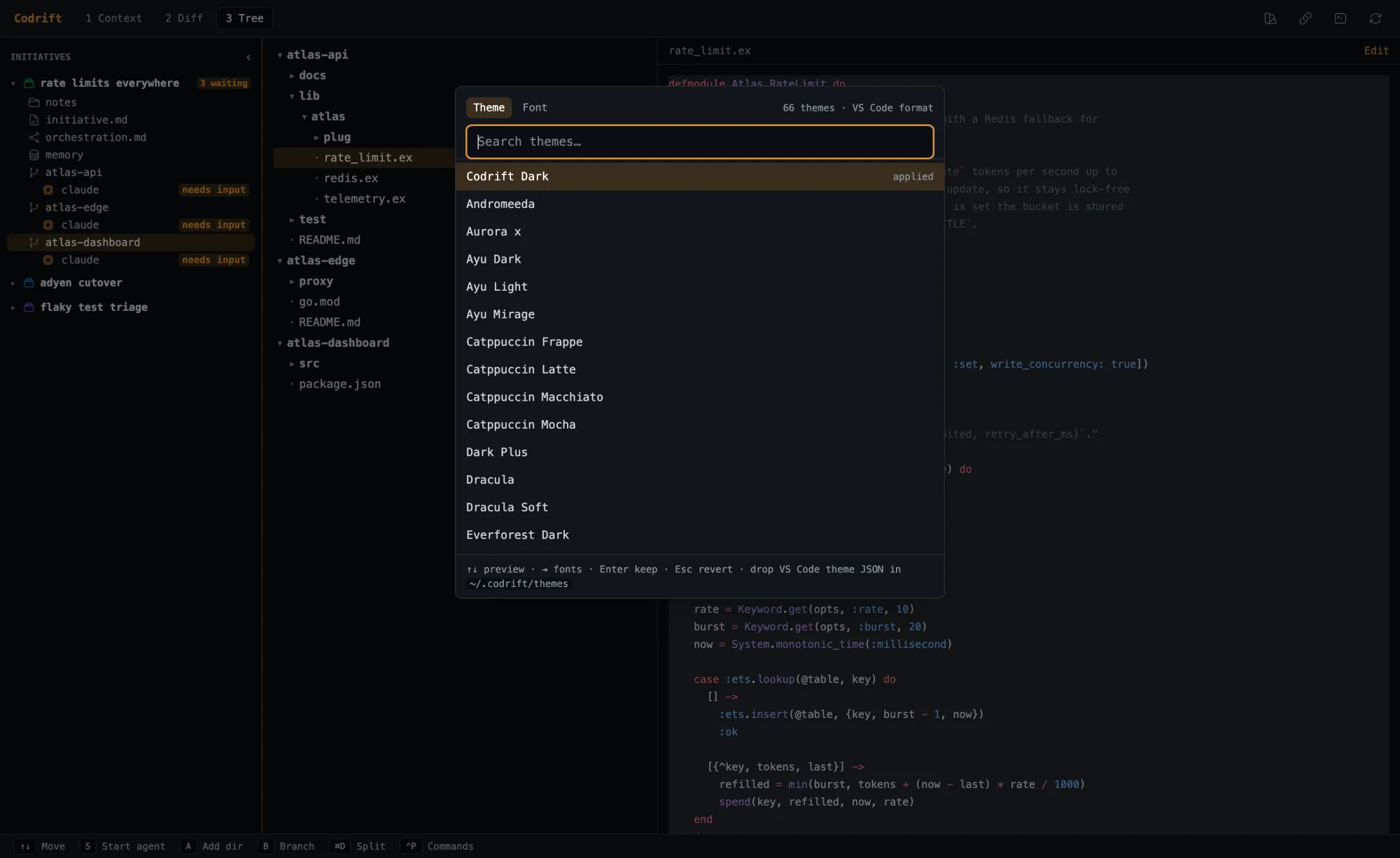Choose the Catppuccin Latte theme
The width and height of the screenshot is (1400, 858).
coord(700,369)
